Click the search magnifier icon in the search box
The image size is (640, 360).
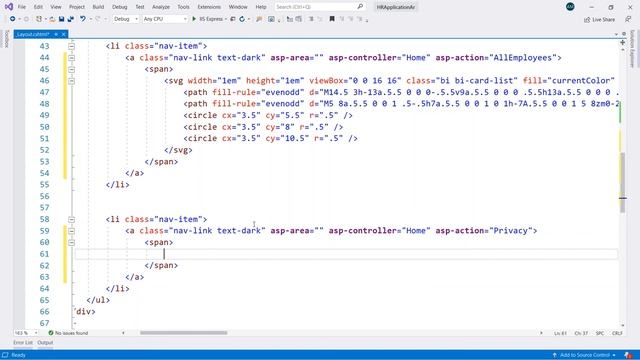pos(360,7)
